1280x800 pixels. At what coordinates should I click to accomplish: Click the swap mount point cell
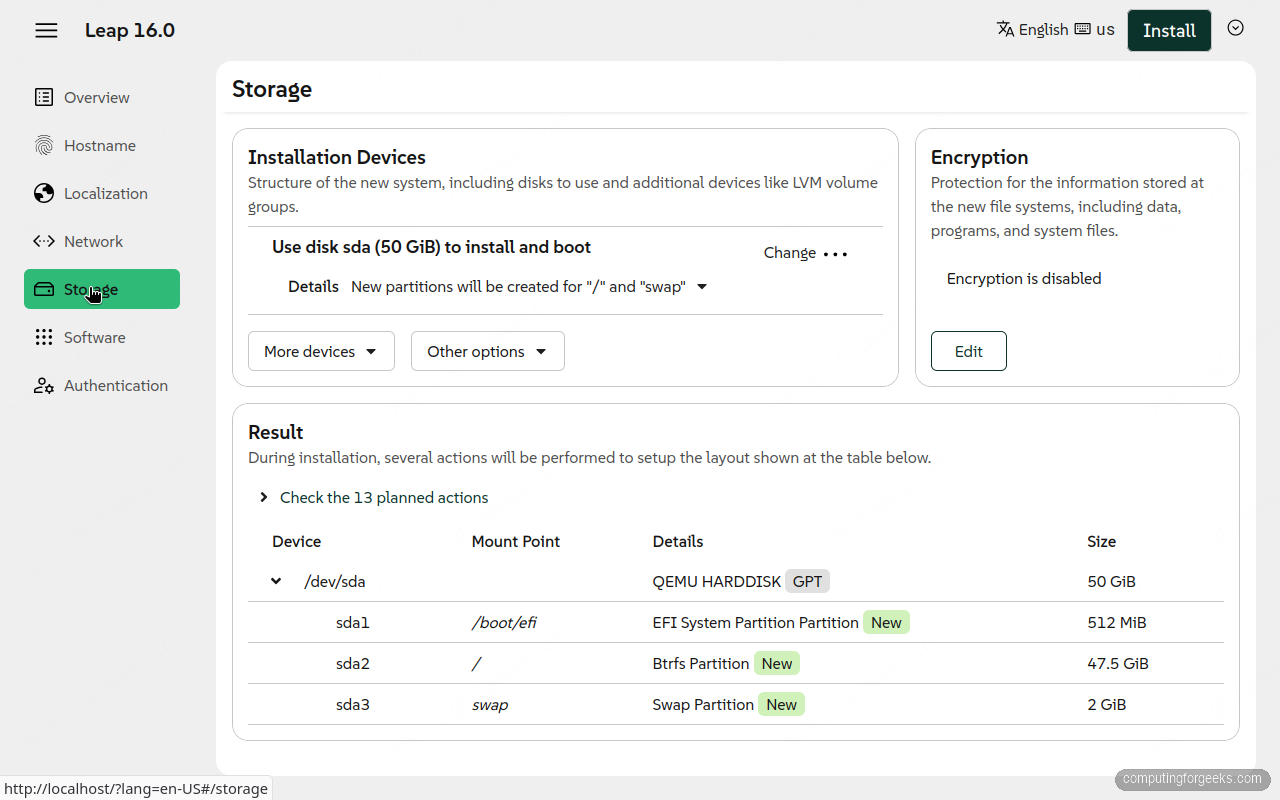[490, 704]
